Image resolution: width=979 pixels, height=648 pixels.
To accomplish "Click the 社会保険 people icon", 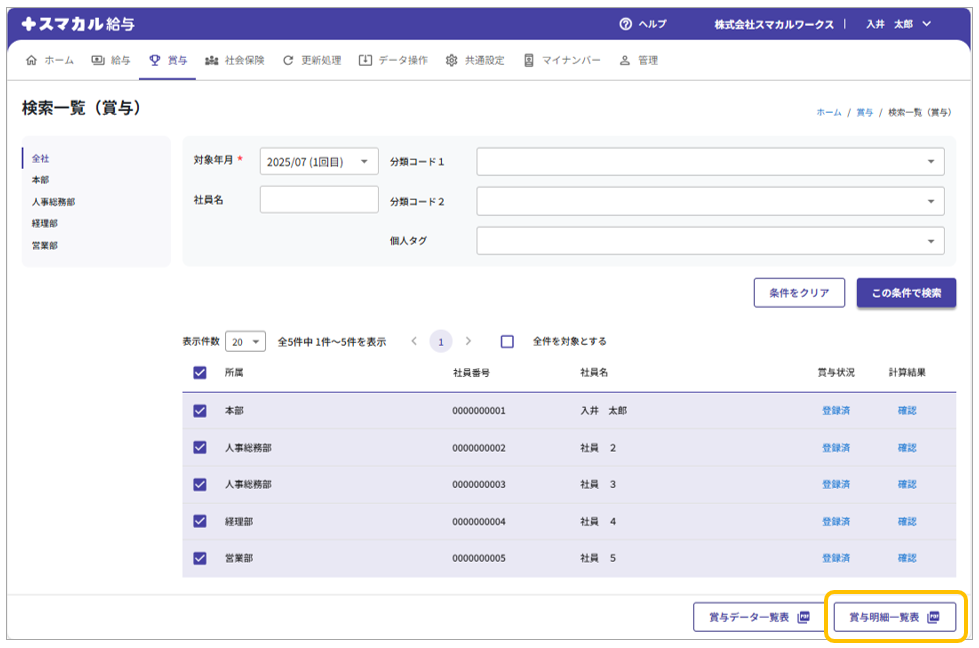I will coord(212,60).
